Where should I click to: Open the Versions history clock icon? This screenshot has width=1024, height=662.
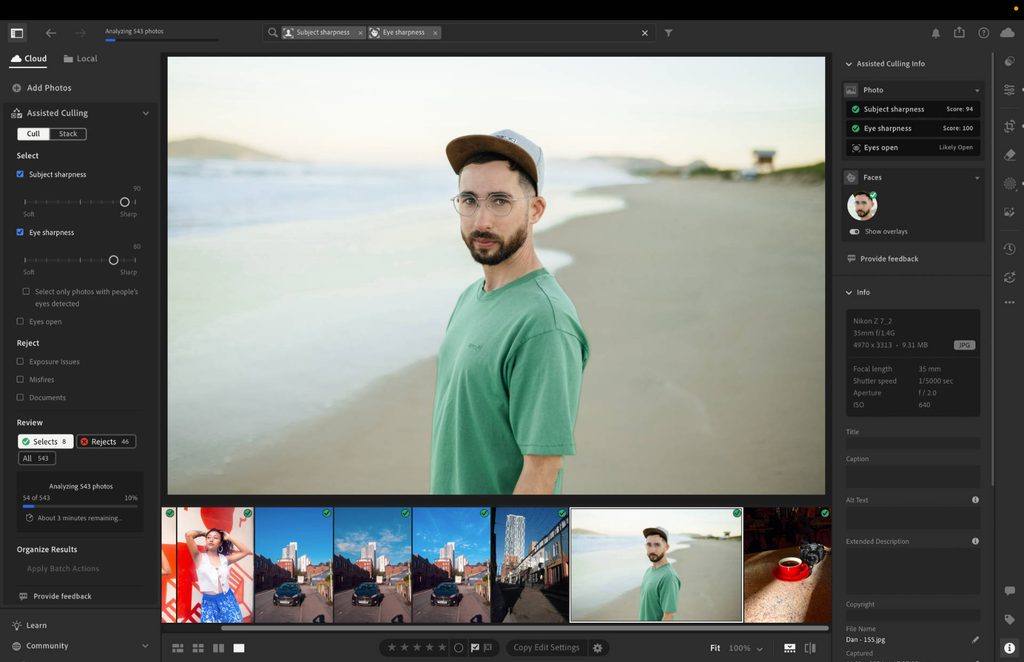tap(1010, 249)
